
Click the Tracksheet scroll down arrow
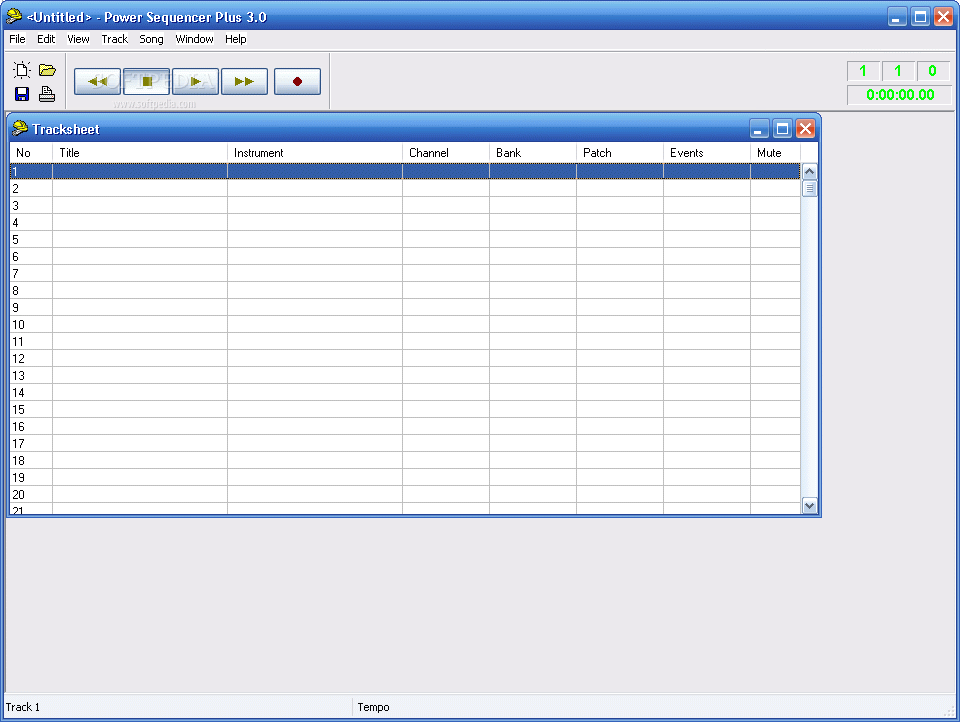[809, 505]
